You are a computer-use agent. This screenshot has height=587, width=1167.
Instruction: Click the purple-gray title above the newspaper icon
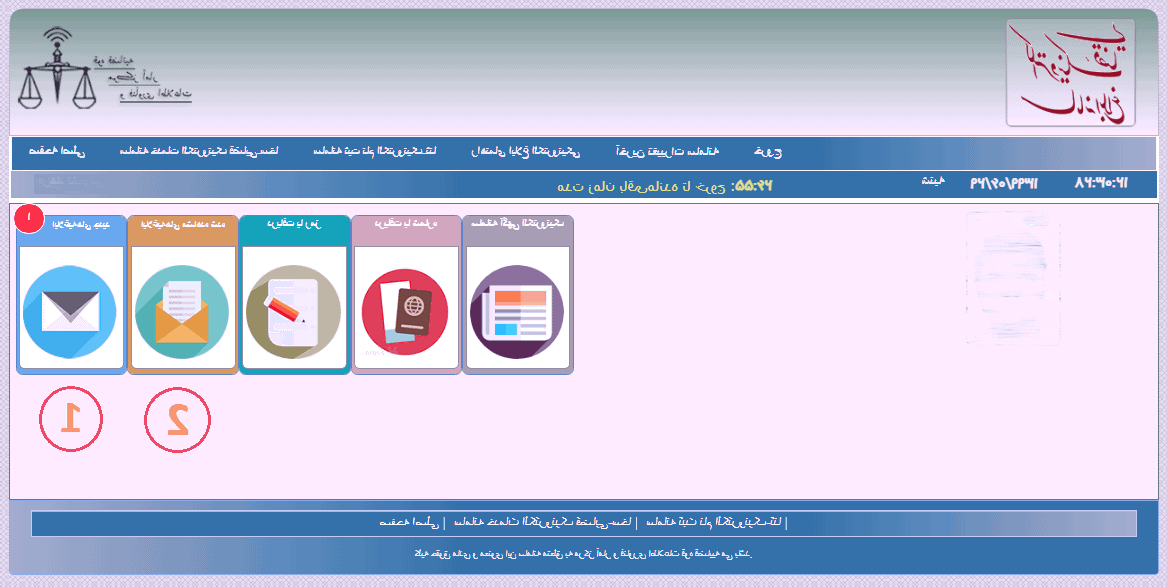[517, 225]
